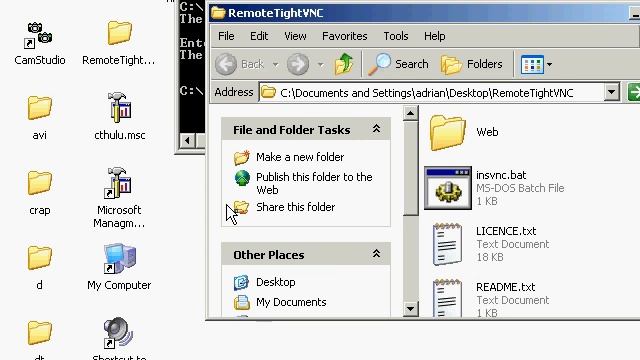Click the LICENCE.txt file name
The image size is (640, 360).
point(506,231)
